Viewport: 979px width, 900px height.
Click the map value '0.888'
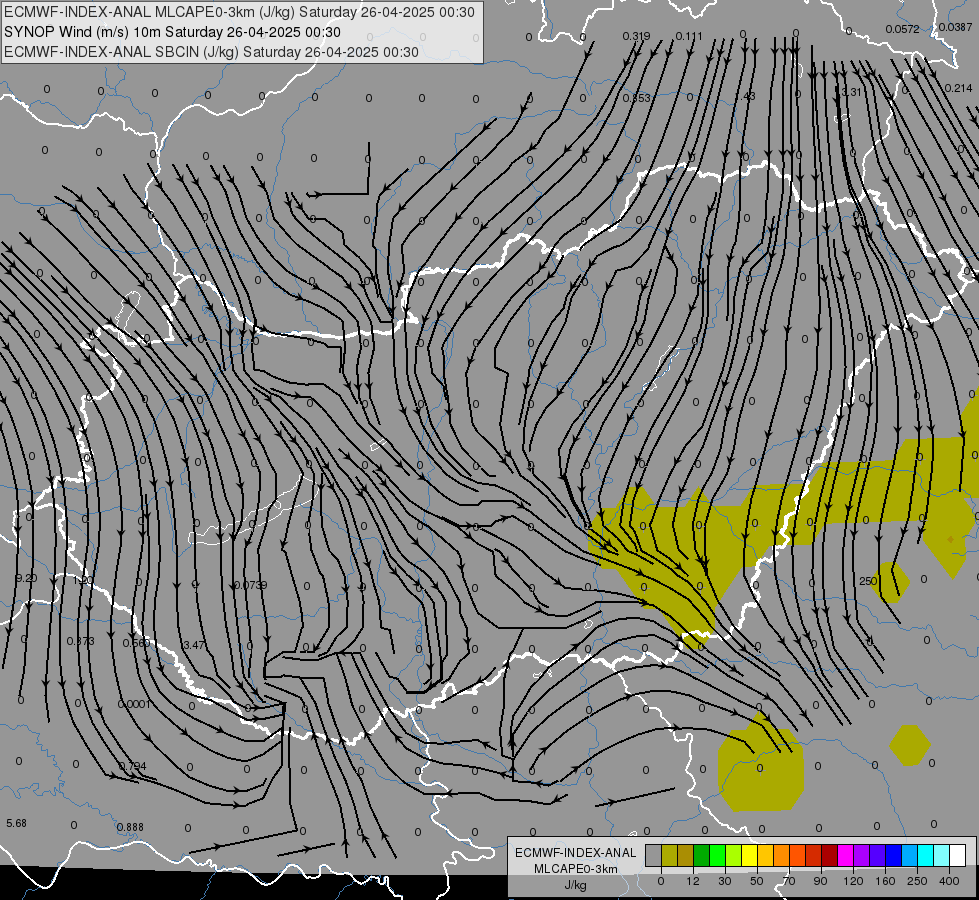click(x=130, y=827)
